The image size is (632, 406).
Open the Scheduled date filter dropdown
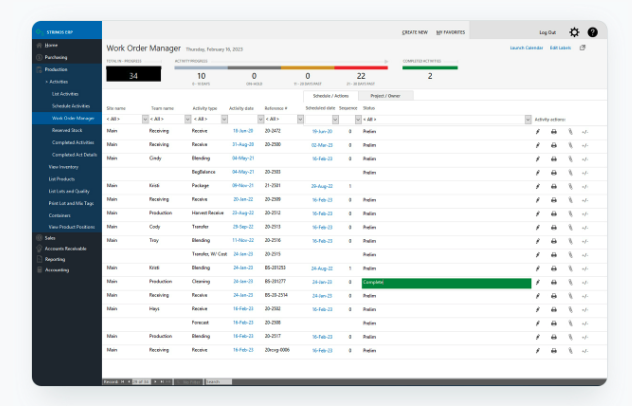(x=335, y=119)
